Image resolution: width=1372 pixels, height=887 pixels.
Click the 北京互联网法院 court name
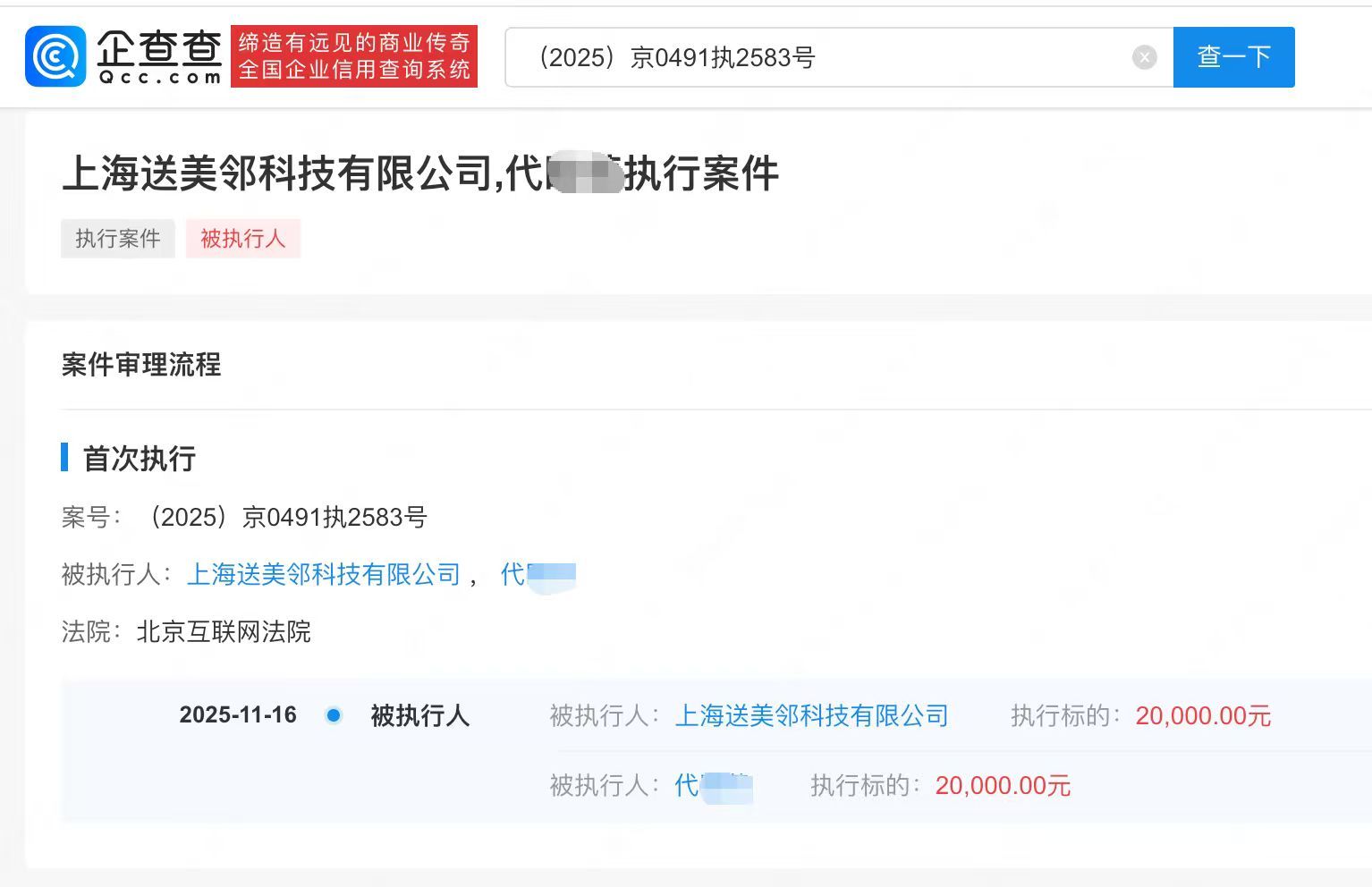tap(224, 632)
